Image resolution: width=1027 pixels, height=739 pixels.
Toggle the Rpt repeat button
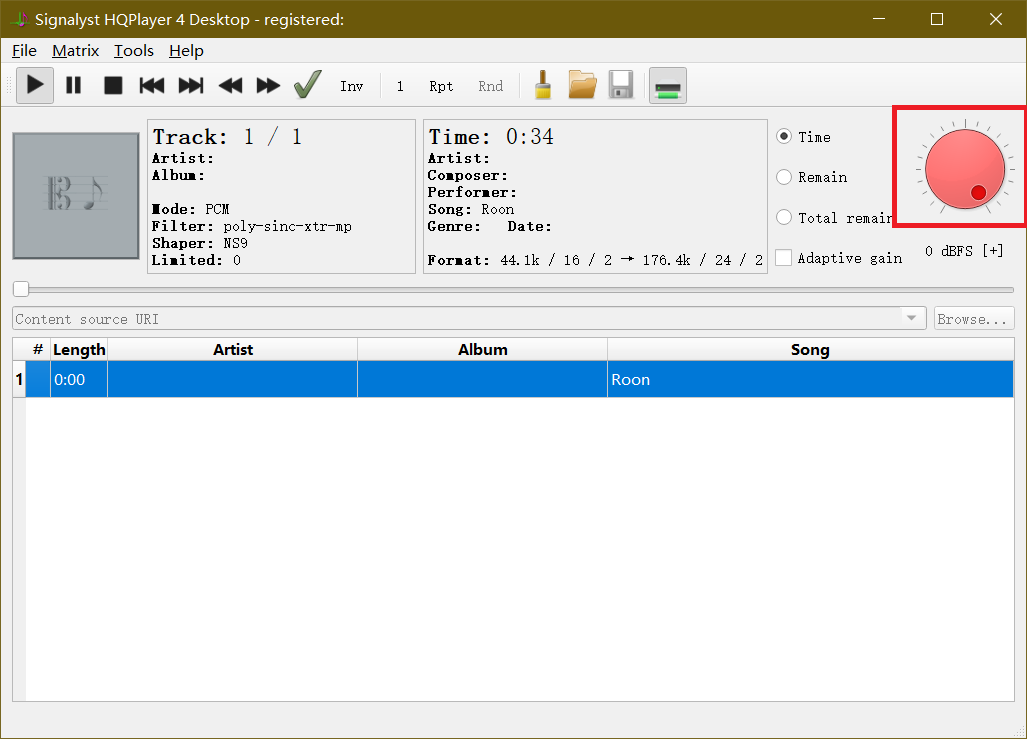point(441,86)
